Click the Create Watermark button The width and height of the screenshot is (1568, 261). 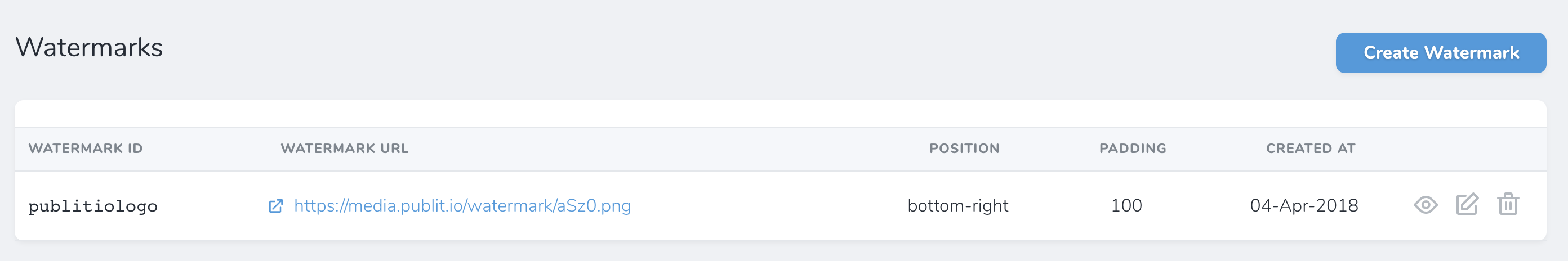click(1441, 53)
